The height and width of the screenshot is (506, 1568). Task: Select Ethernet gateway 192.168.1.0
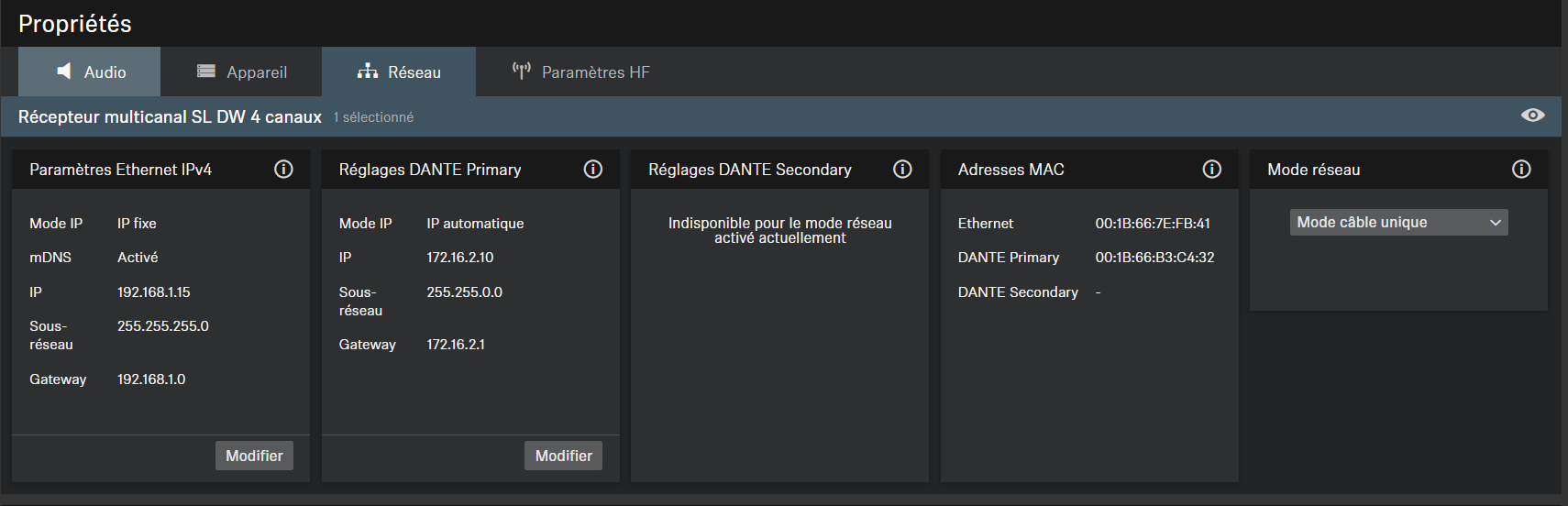[x=151, y=379]
